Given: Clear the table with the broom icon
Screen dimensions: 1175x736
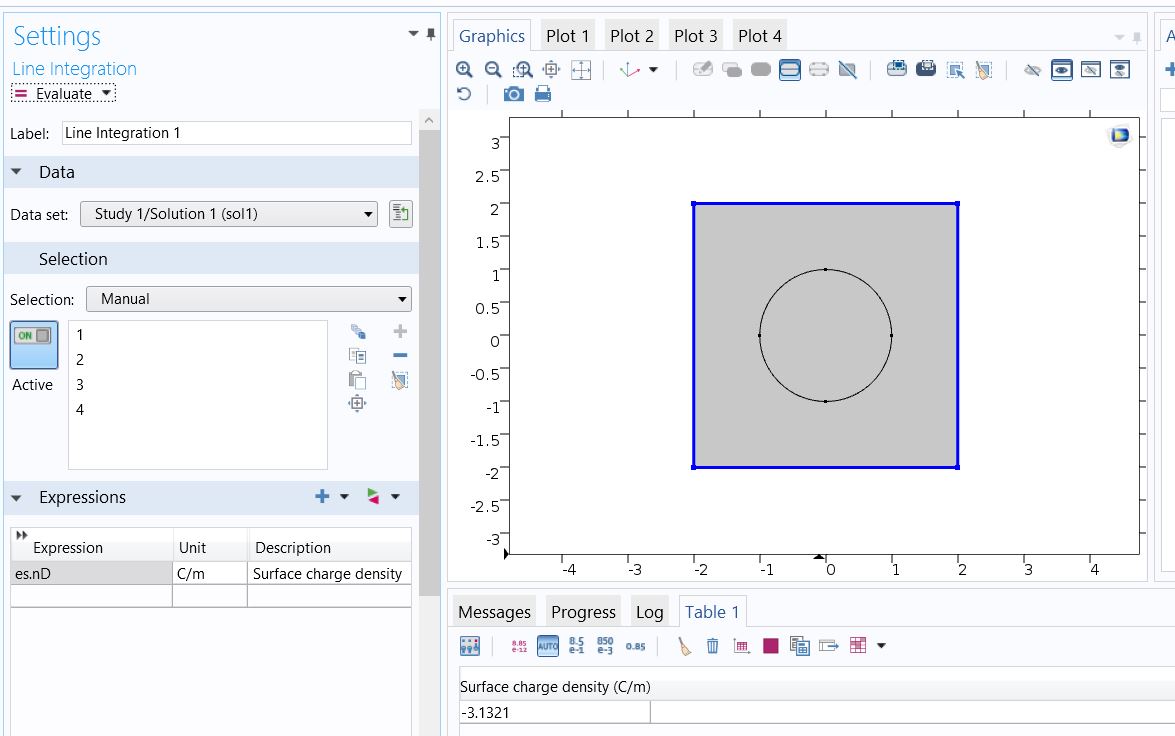Looking at the screenshot, I should tap(684, 646).
